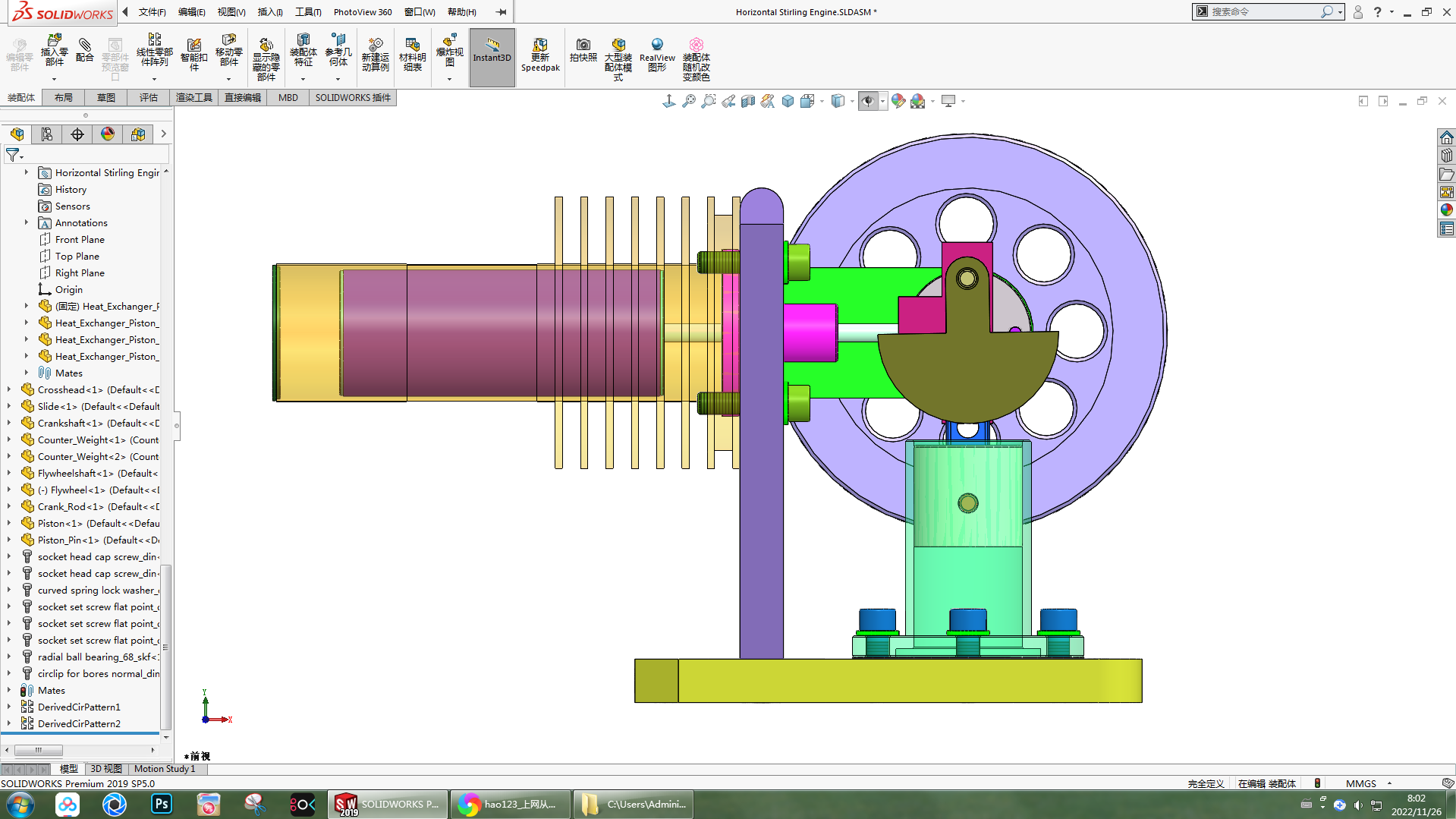Image resolution: width=1456 pixels, height=819 pixels.
Task: Open the Smart Fasteners (智能扣件) tool
Action: (194, 55)
